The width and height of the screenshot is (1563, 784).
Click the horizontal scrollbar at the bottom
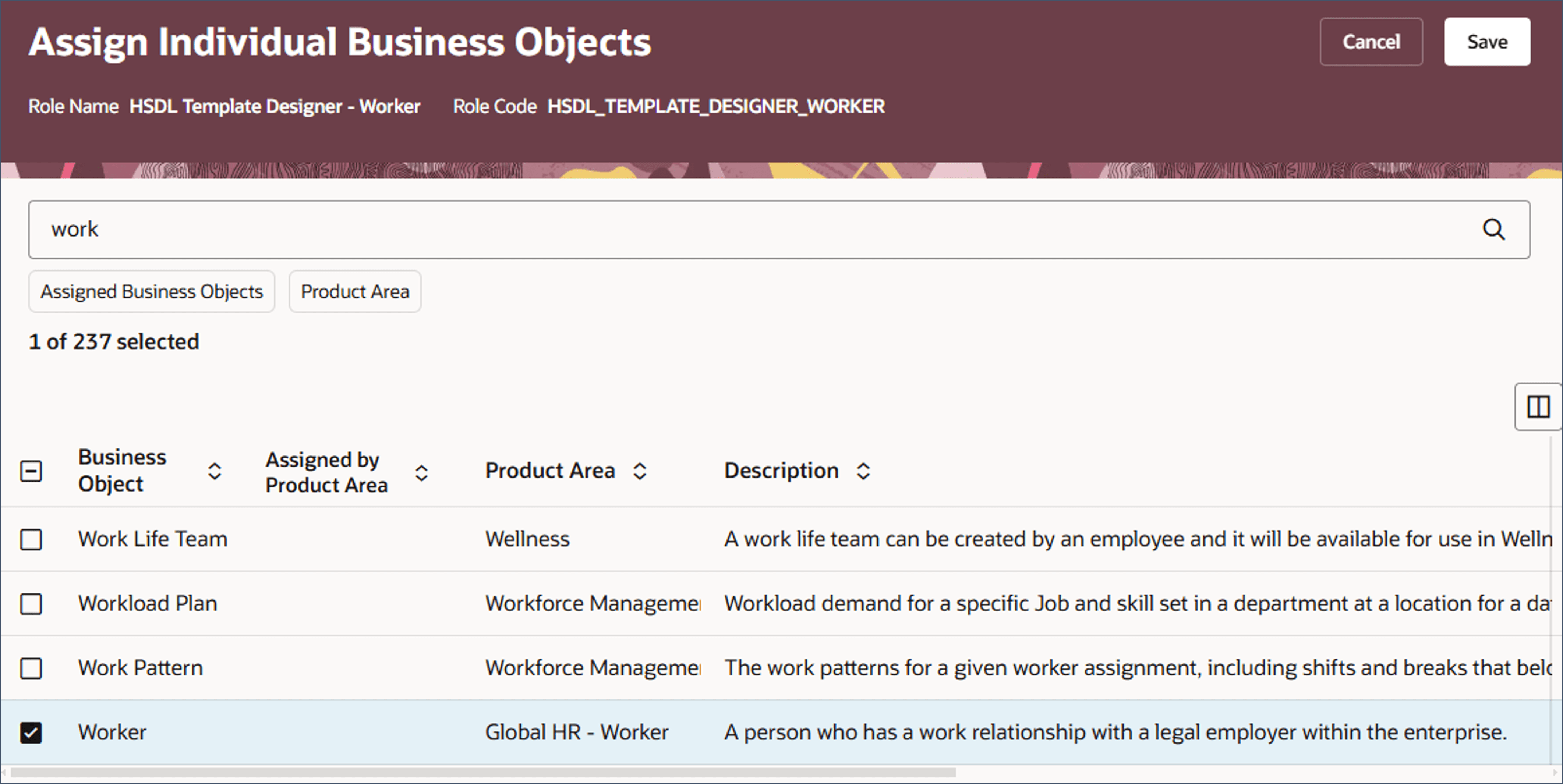(x=483, y=773)
